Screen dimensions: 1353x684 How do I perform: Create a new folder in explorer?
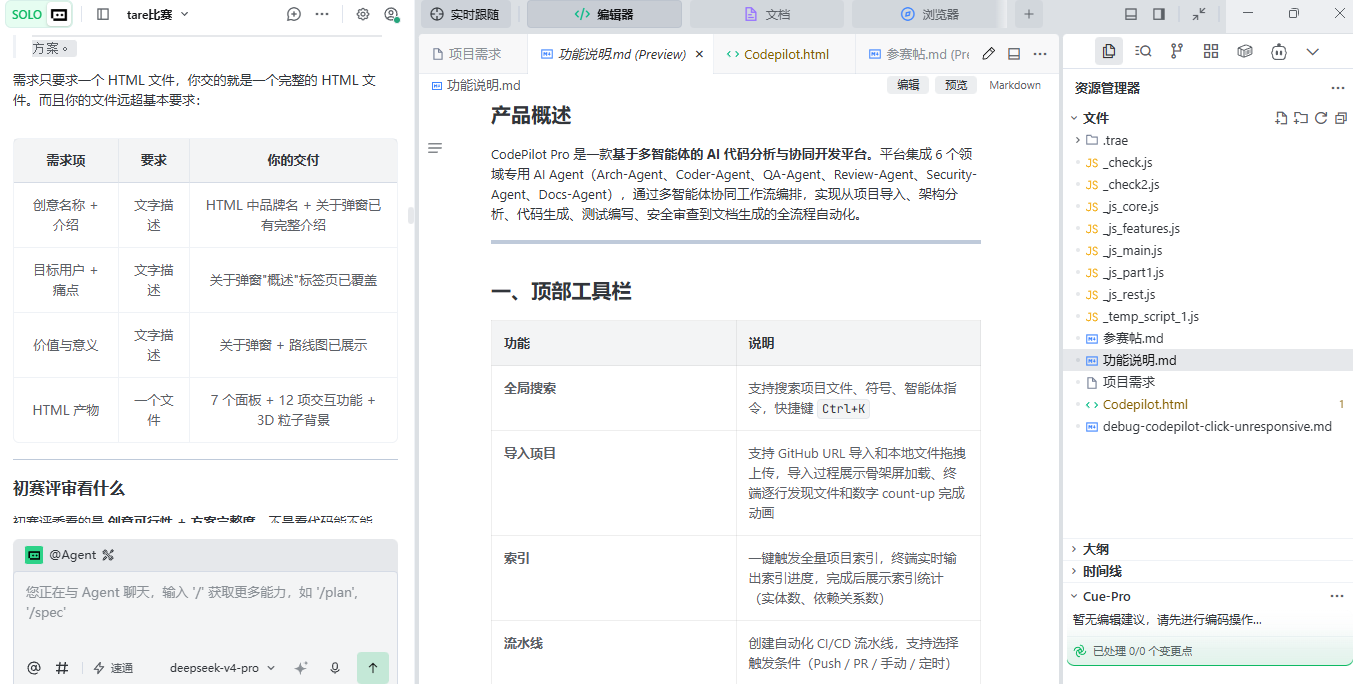(1301, 118)
